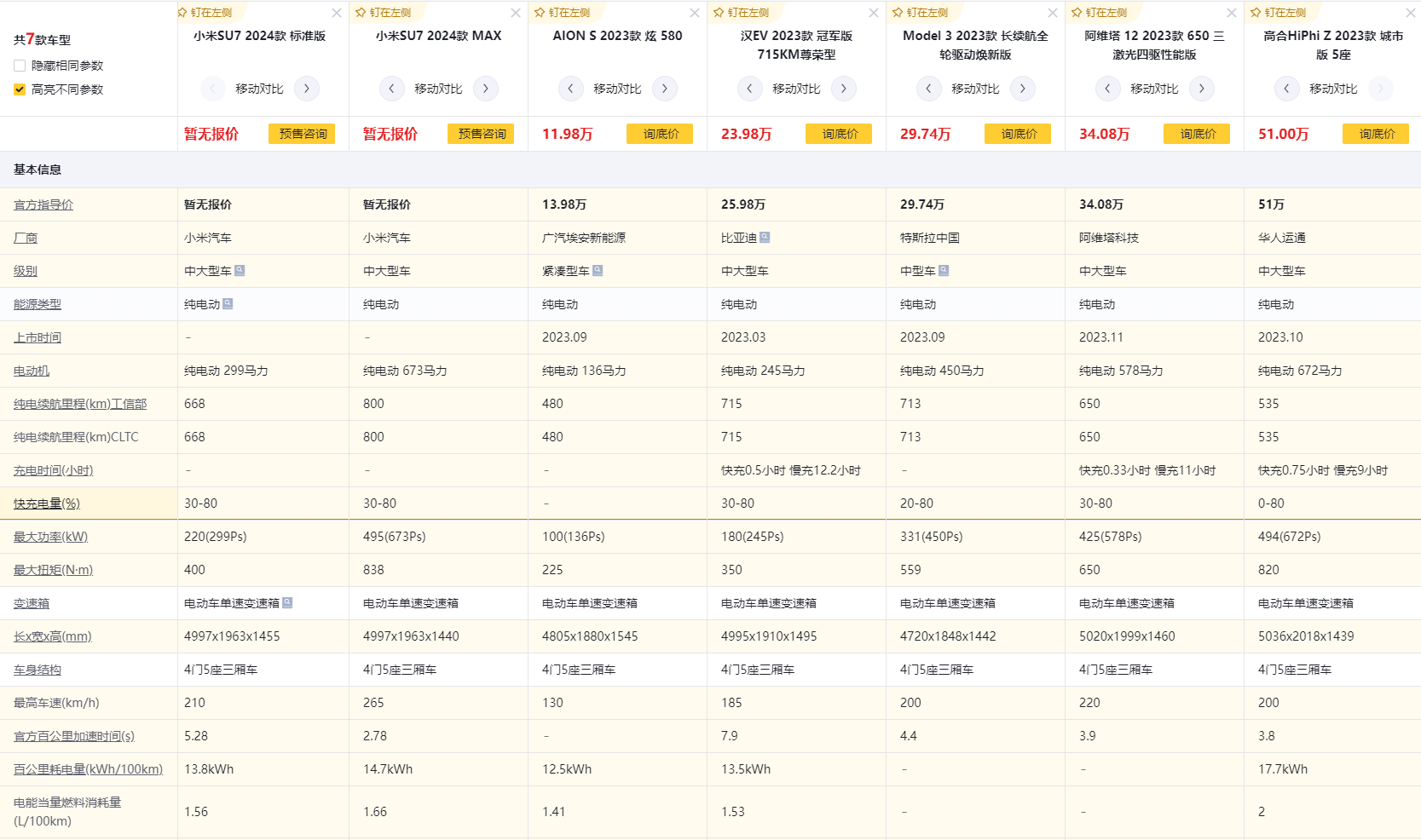Viewport: 1421px width, 840px height.
Task: Open the 上市时间 parameter link
Action: click(38, 337)
